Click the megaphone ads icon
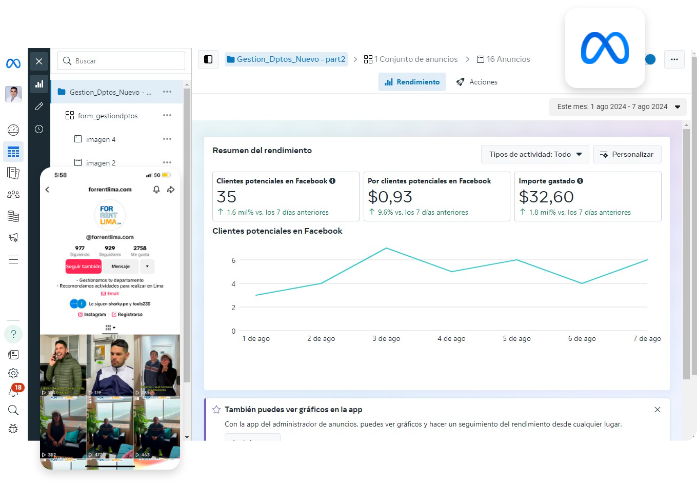 (13, 237)
